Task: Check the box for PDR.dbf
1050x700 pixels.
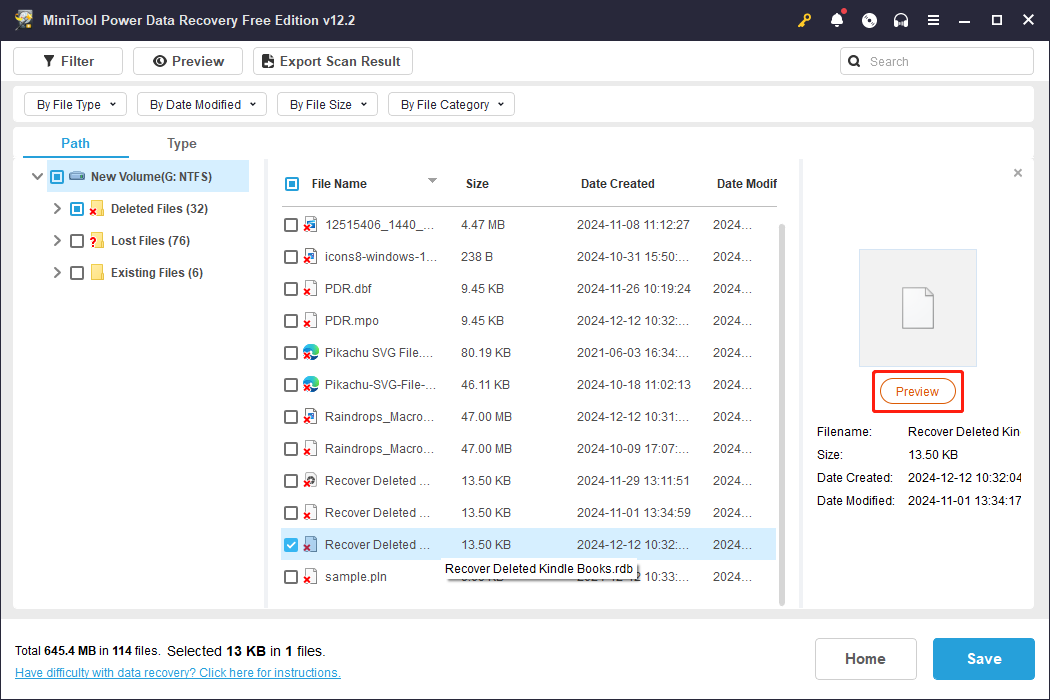Action: pyautogui.click(x=291, y=289)
